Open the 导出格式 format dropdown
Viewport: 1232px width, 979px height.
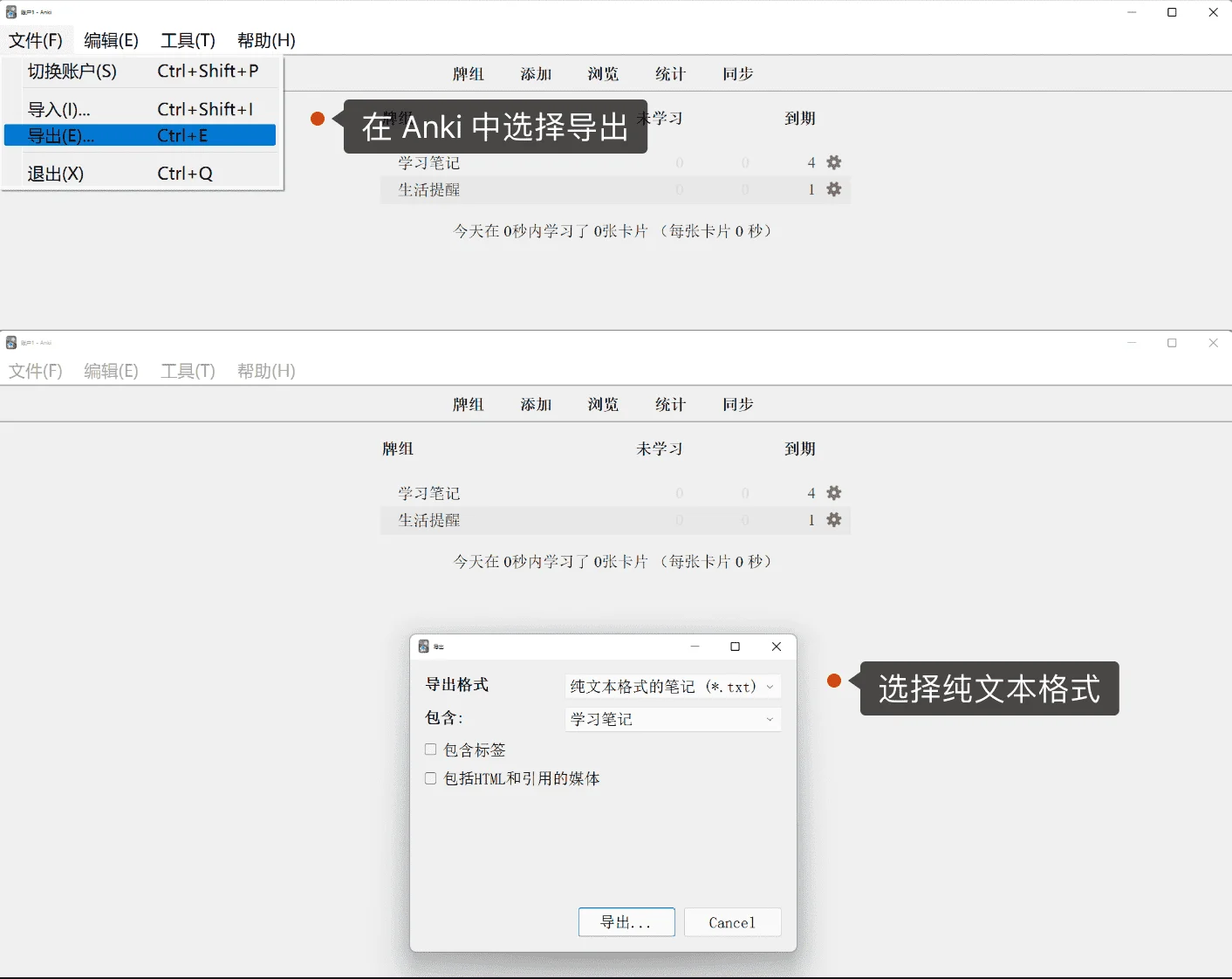pyautogui.click(x=673, y=687)
